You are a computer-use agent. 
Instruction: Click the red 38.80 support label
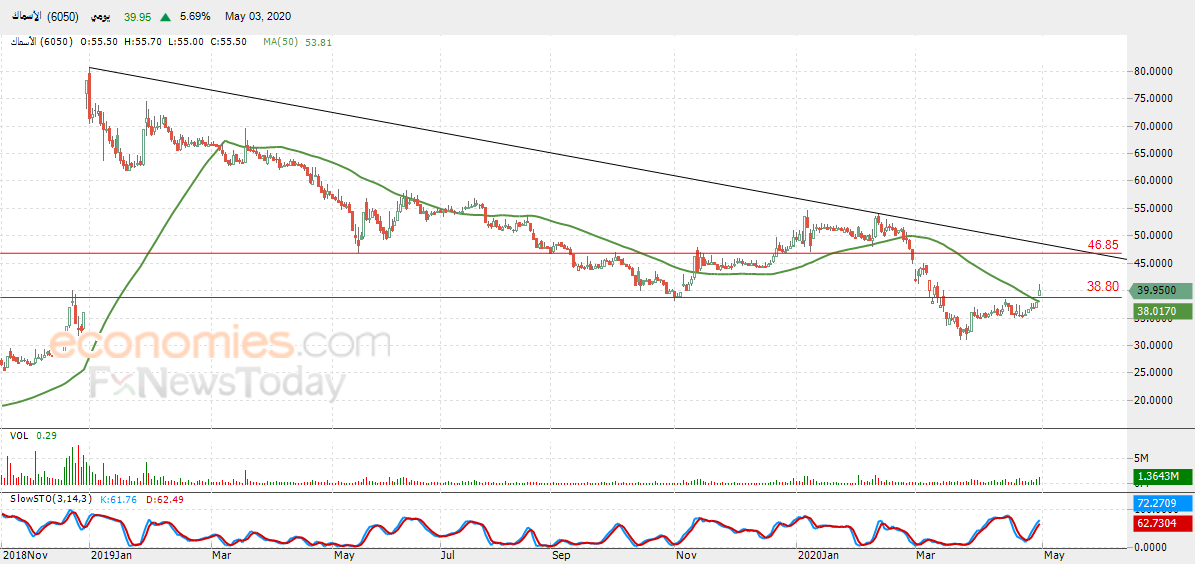point(1103,287)
